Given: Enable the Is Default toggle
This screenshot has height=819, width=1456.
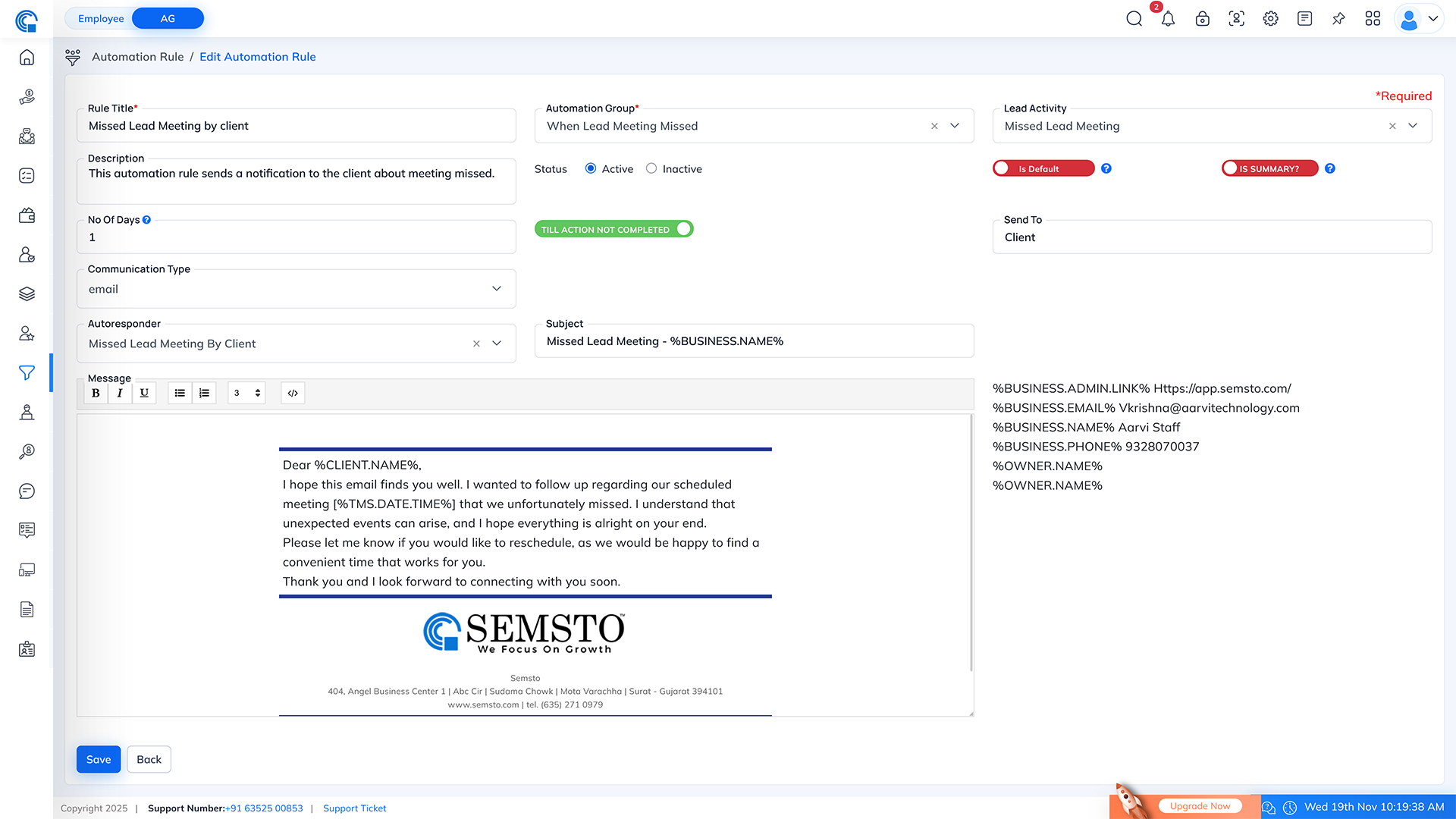Looking at the screenshot, I should click(x=1043, y=168).
